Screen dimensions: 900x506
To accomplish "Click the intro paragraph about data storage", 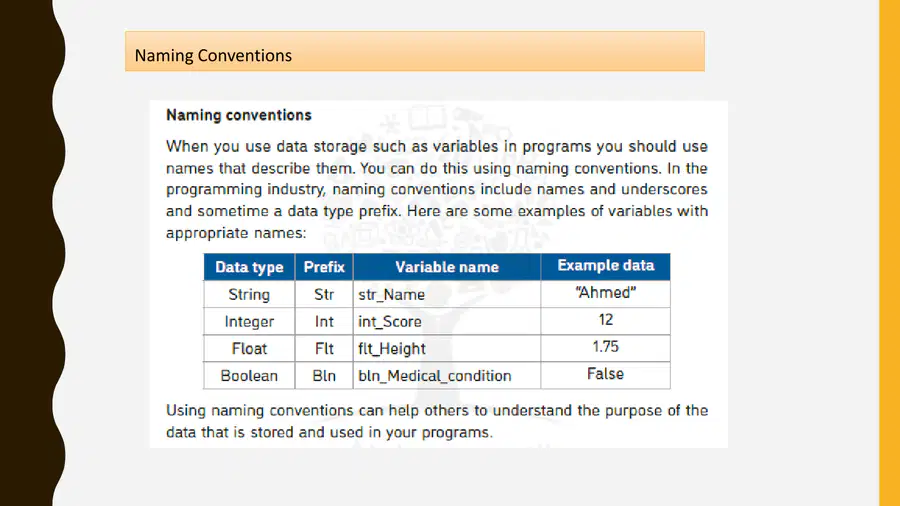I will point(437,189).
